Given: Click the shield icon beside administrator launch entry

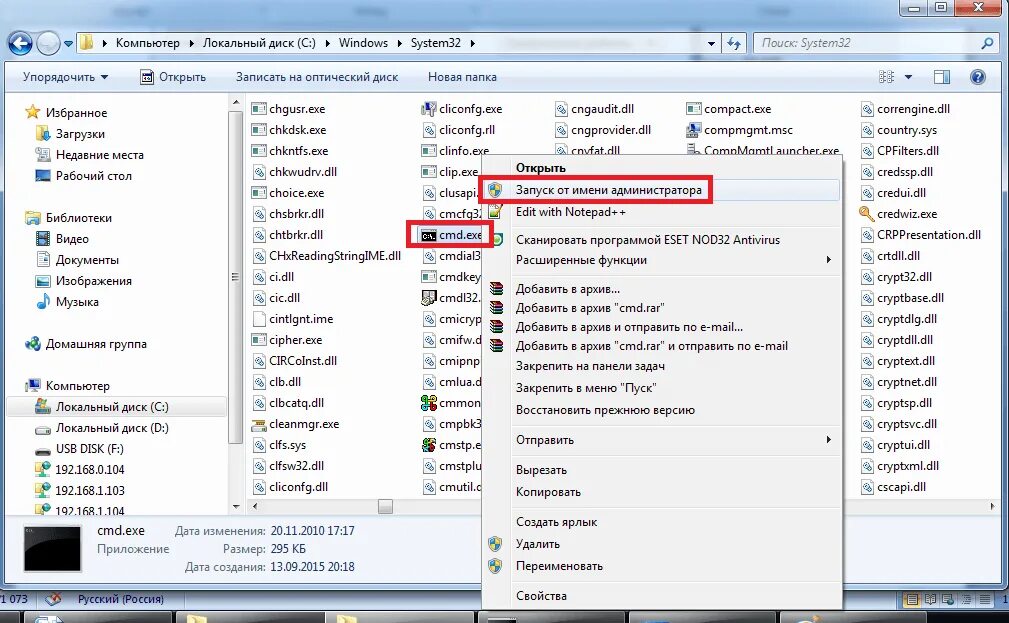Looking at the screenshot, I should (x=496, y=188).
